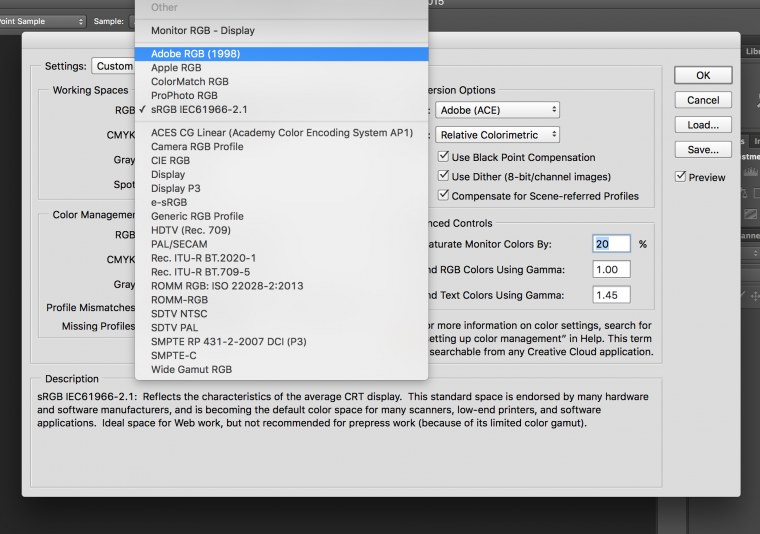760x534 pixels.
Task: Toggle Compensate for Scene-referred Profiles
Action: pyautogui.click(x=443, y=195)
